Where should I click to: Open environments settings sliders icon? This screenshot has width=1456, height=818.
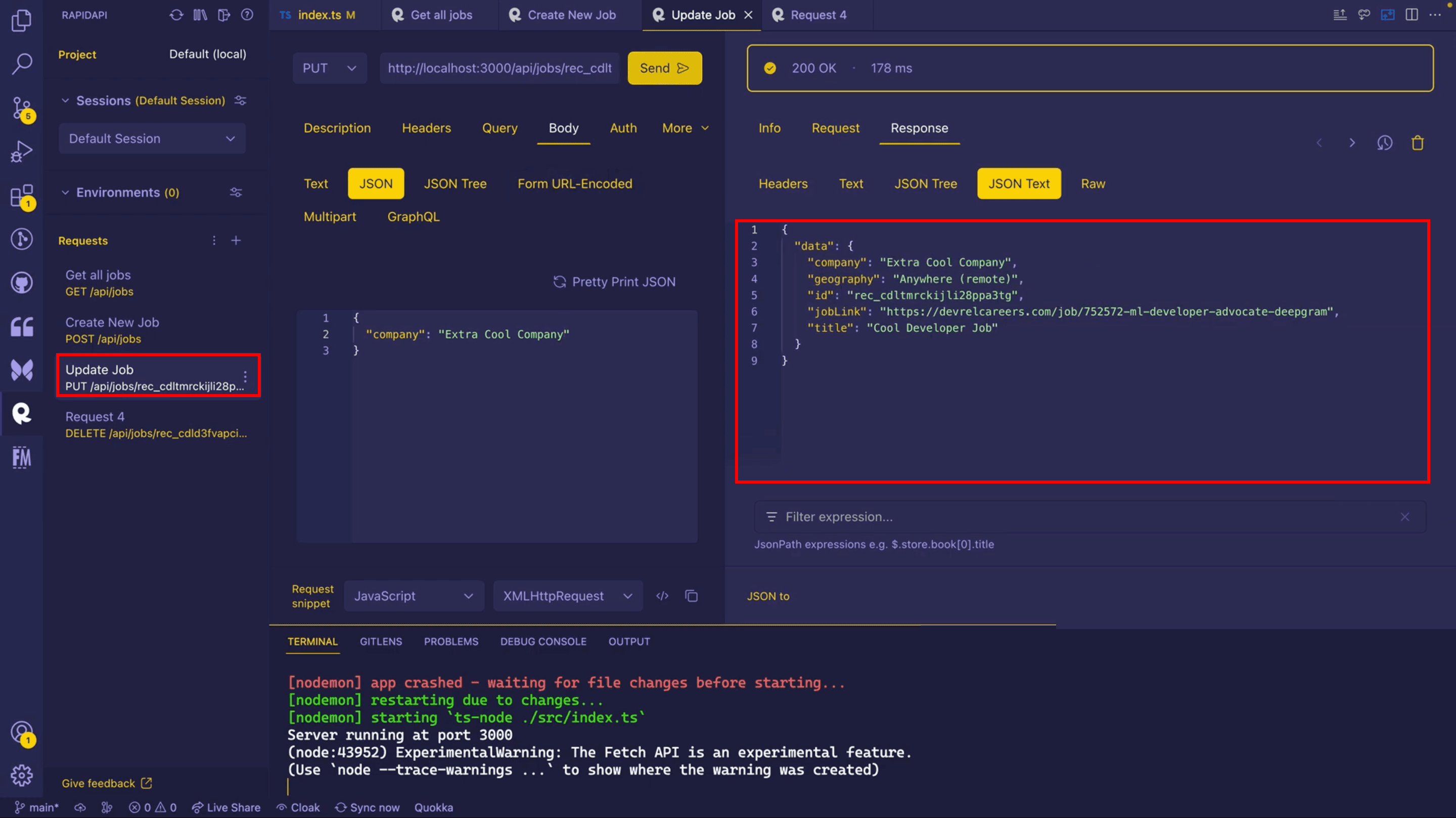(x=236, y=193)
